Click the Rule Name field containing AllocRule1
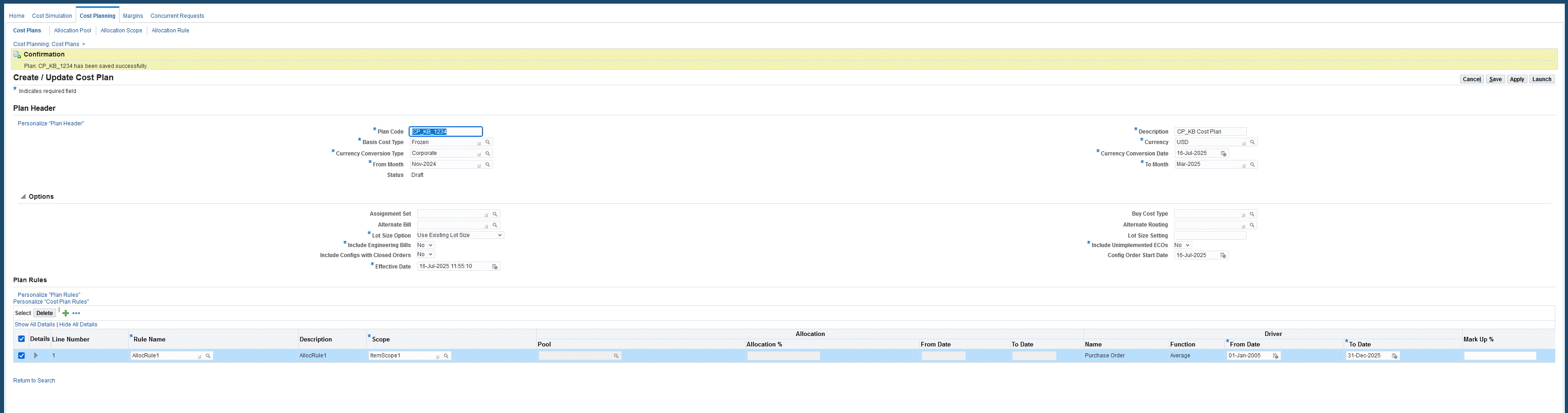 click(x=167, y=356)
